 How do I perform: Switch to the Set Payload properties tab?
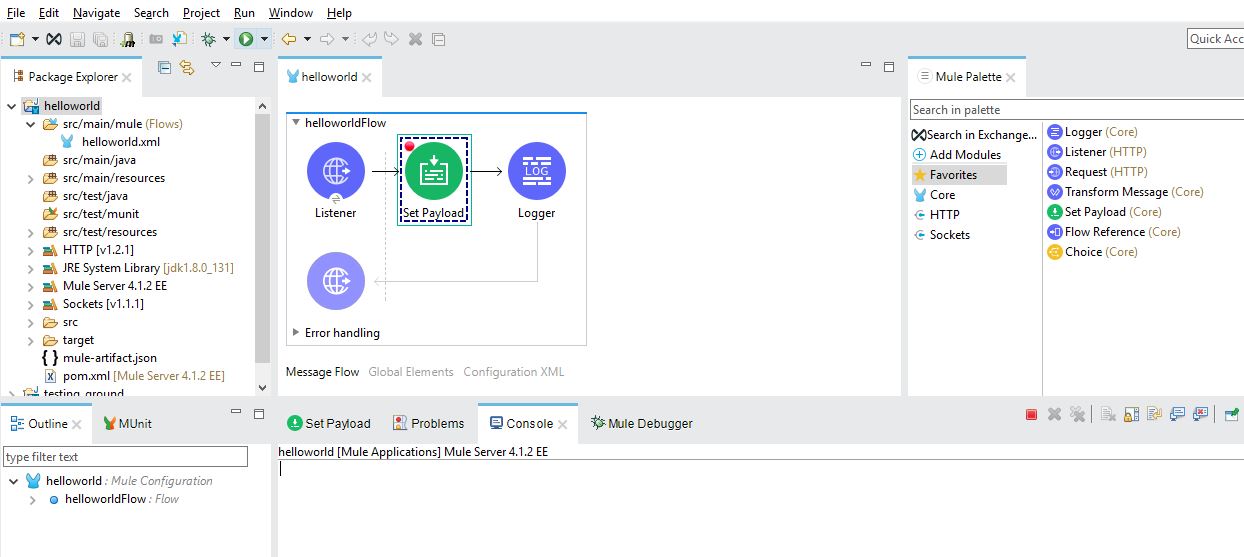tap(329, 423)
